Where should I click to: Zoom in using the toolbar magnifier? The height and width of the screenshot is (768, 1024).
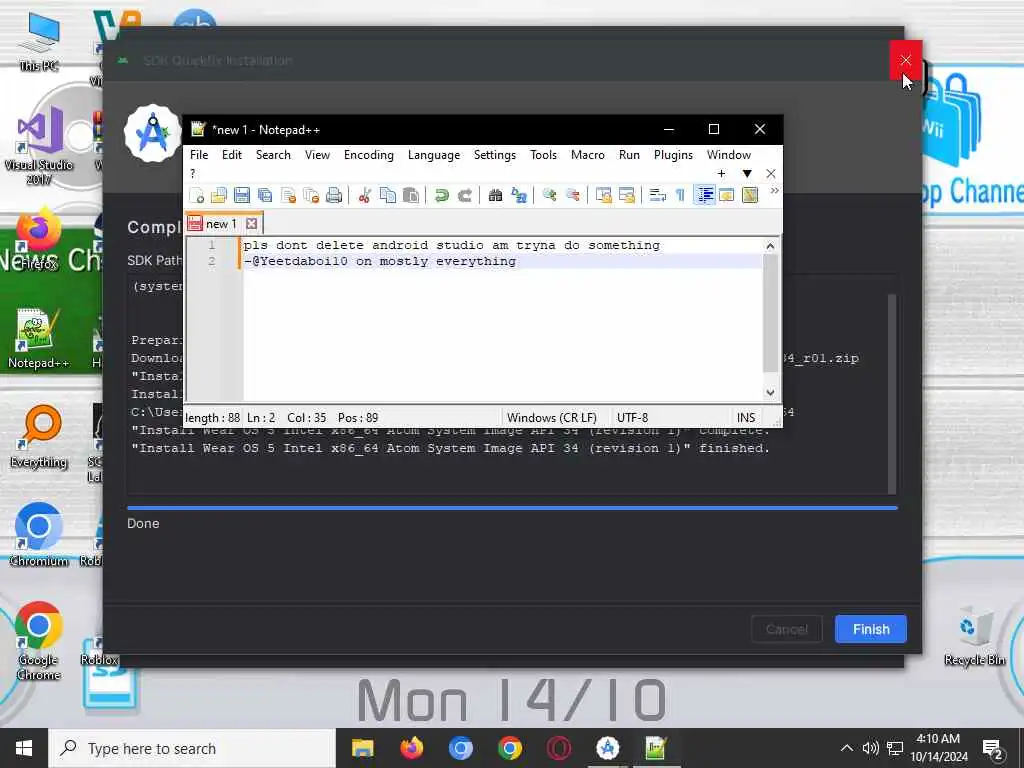[549, 195]
